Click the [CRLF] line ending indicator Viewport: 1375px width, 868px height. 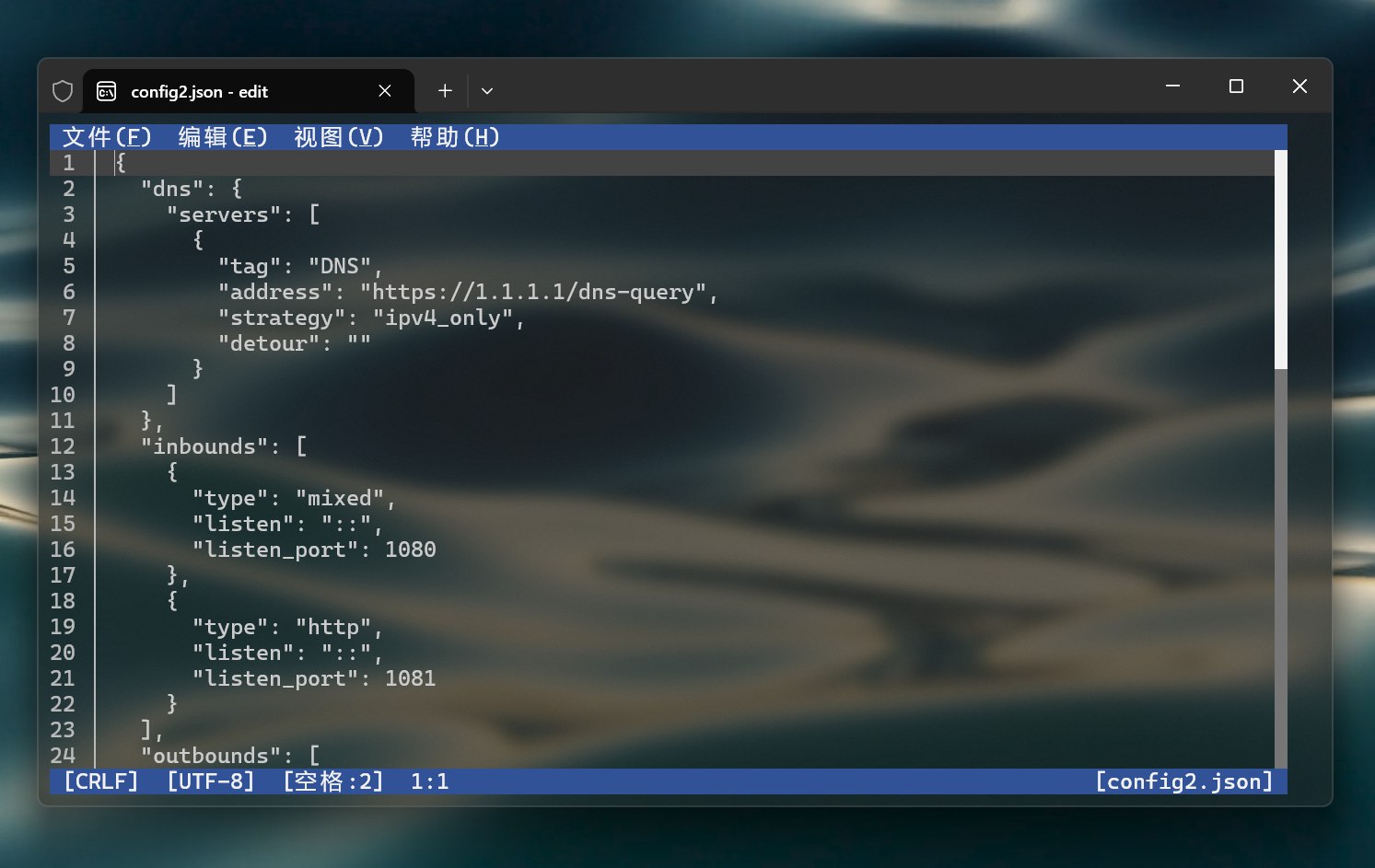(x=101, y=781)
